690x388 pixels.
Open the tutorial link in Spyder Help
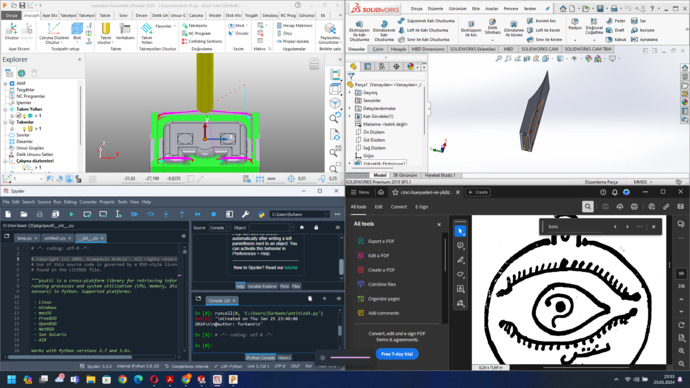[291, 267]
